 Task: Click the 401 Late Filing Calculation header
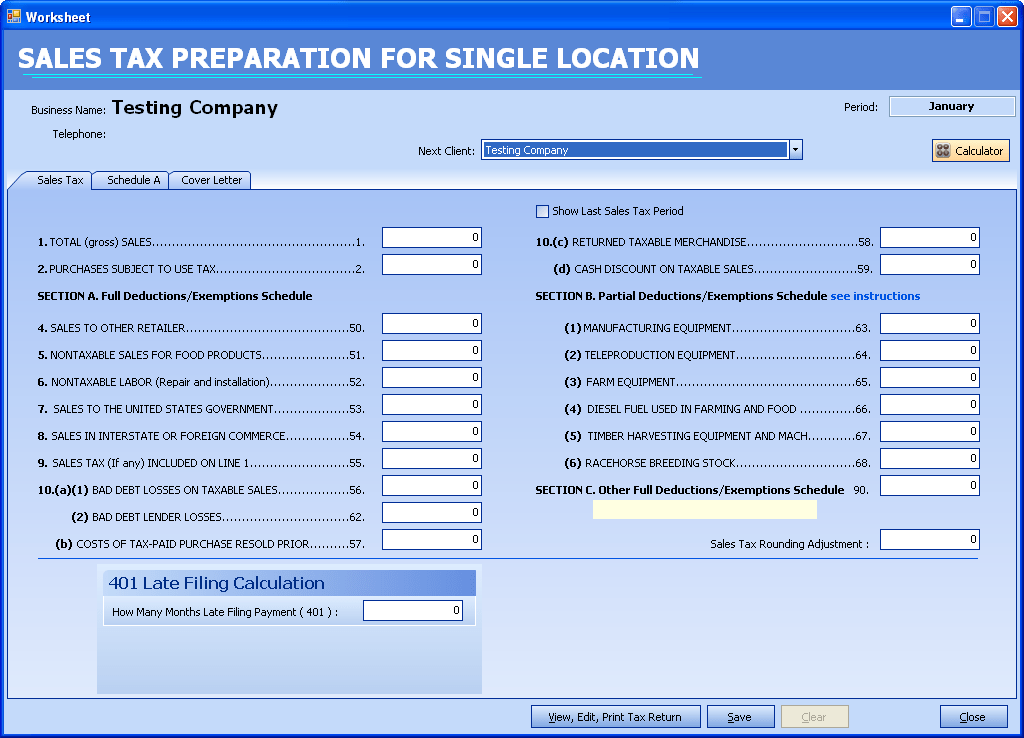289,583
